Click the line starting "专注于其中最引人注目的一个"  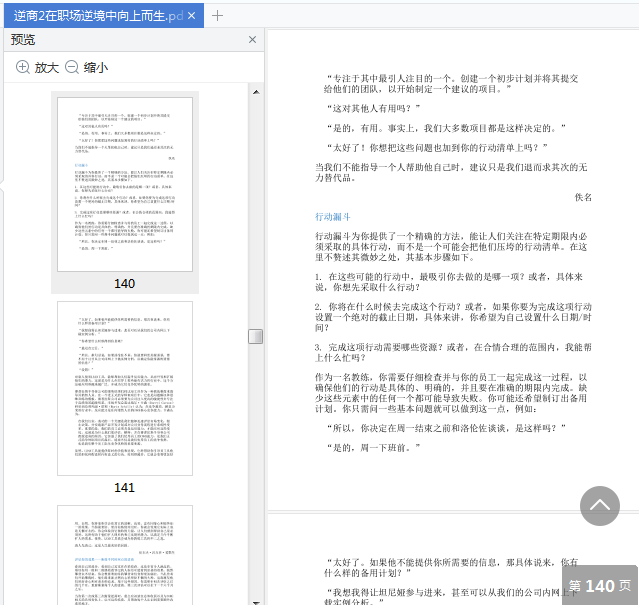pyautogui.click(x=451, y=84)
